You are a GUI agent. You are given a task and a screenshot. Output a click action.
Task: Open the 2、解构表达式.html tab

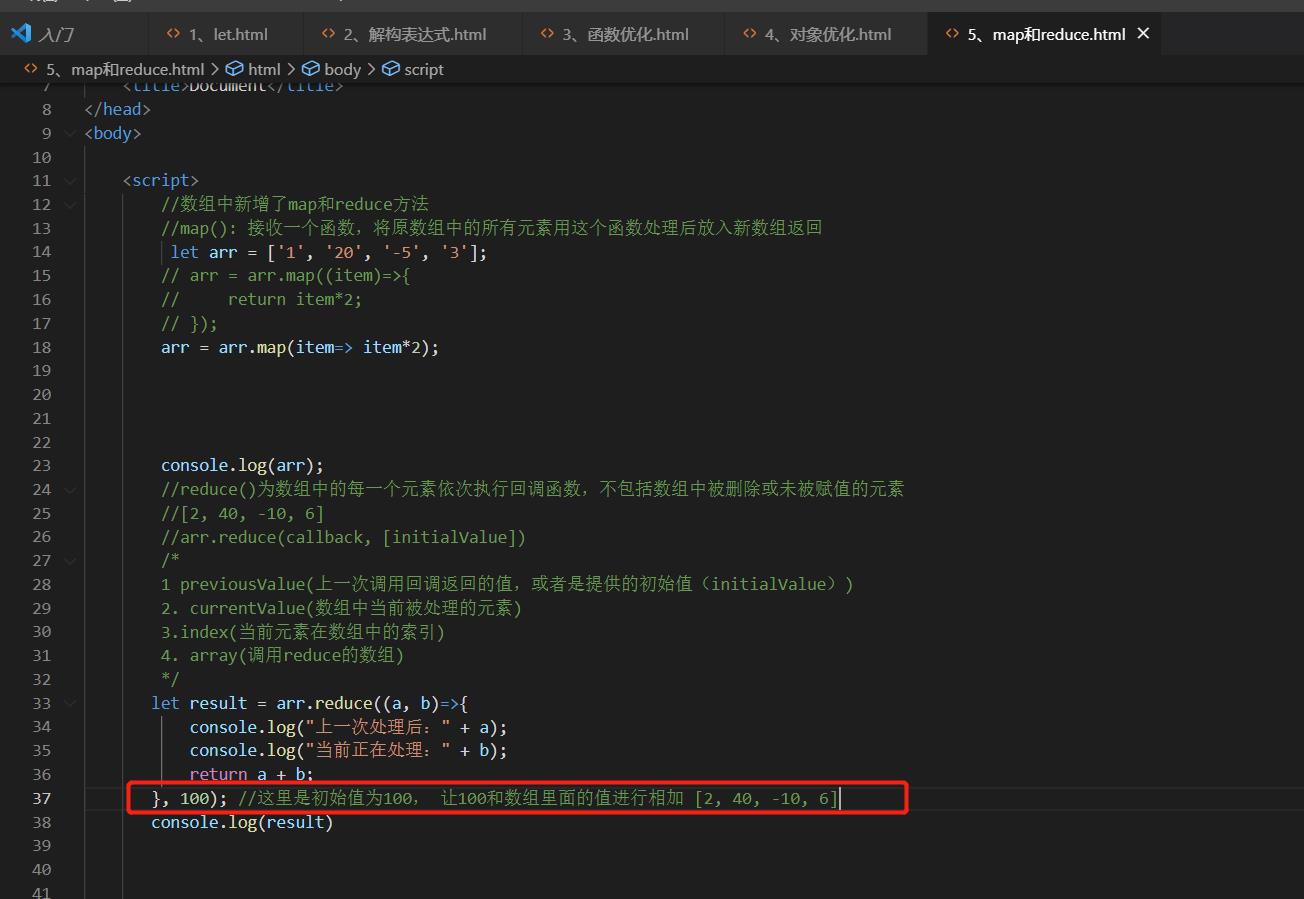click(x=412, y=34)
